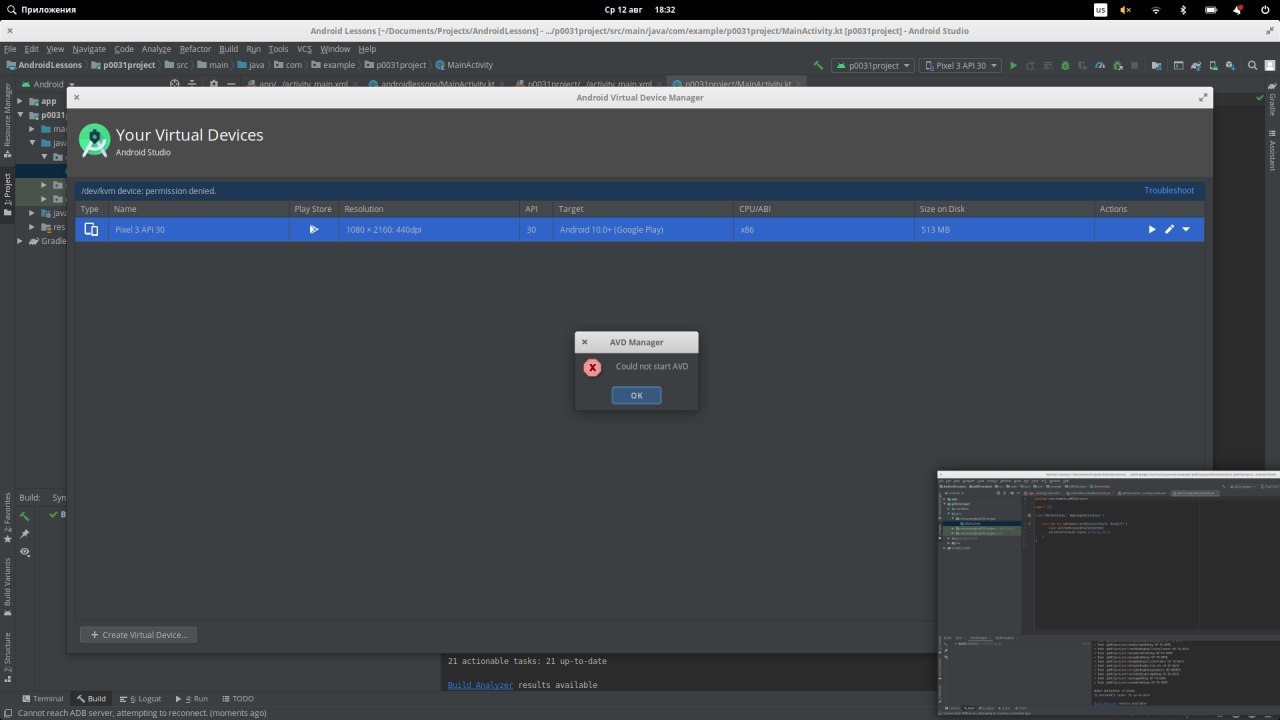Screen dimensions: 1280x720
Task: Click the green Debug bug icon in toolbar
Action: [x=1065, y=65]
